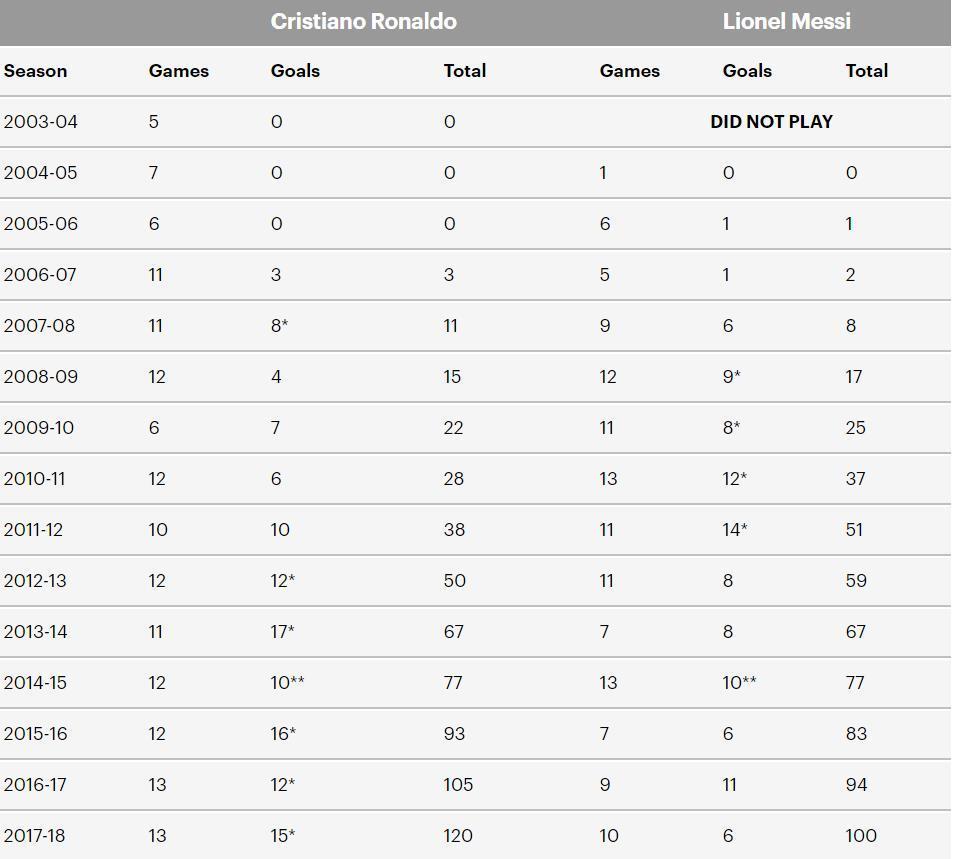
Task: Select Ronaldo's 17* goals cell
Action: (x=283, y=632)
